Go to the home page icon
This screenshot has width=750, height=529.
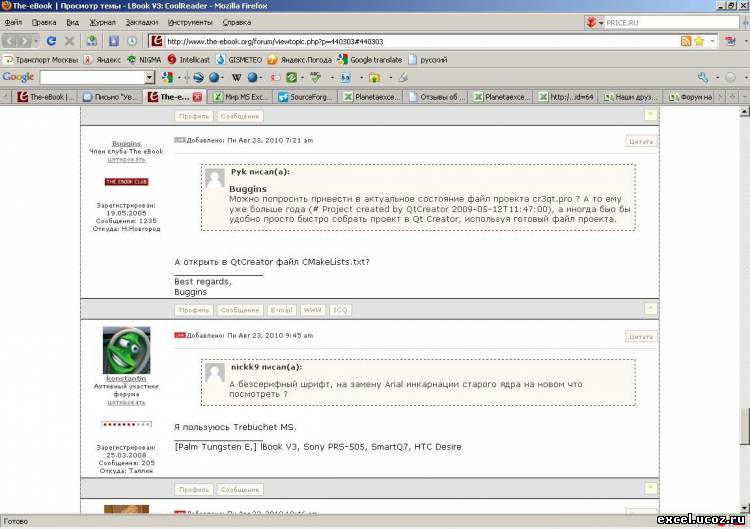pos(92,41)
